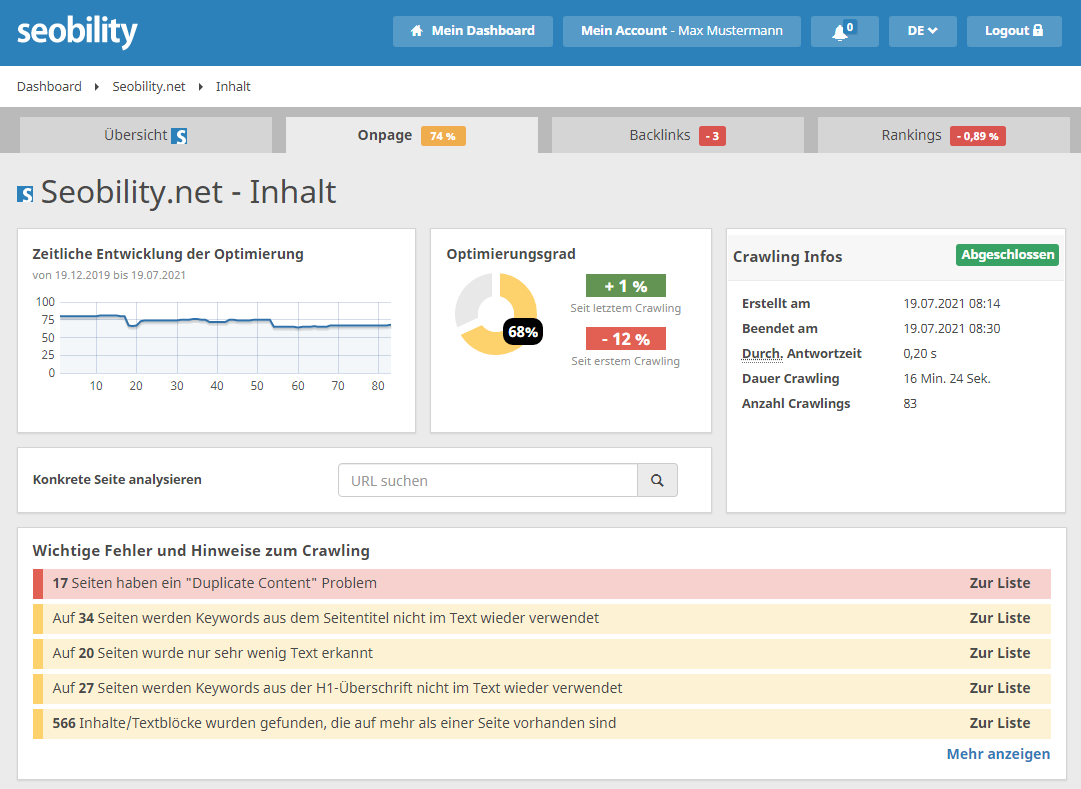Open the Backlinks tab
The image size is (1081, 789).
pyautogui.click(x=678, y=135)
